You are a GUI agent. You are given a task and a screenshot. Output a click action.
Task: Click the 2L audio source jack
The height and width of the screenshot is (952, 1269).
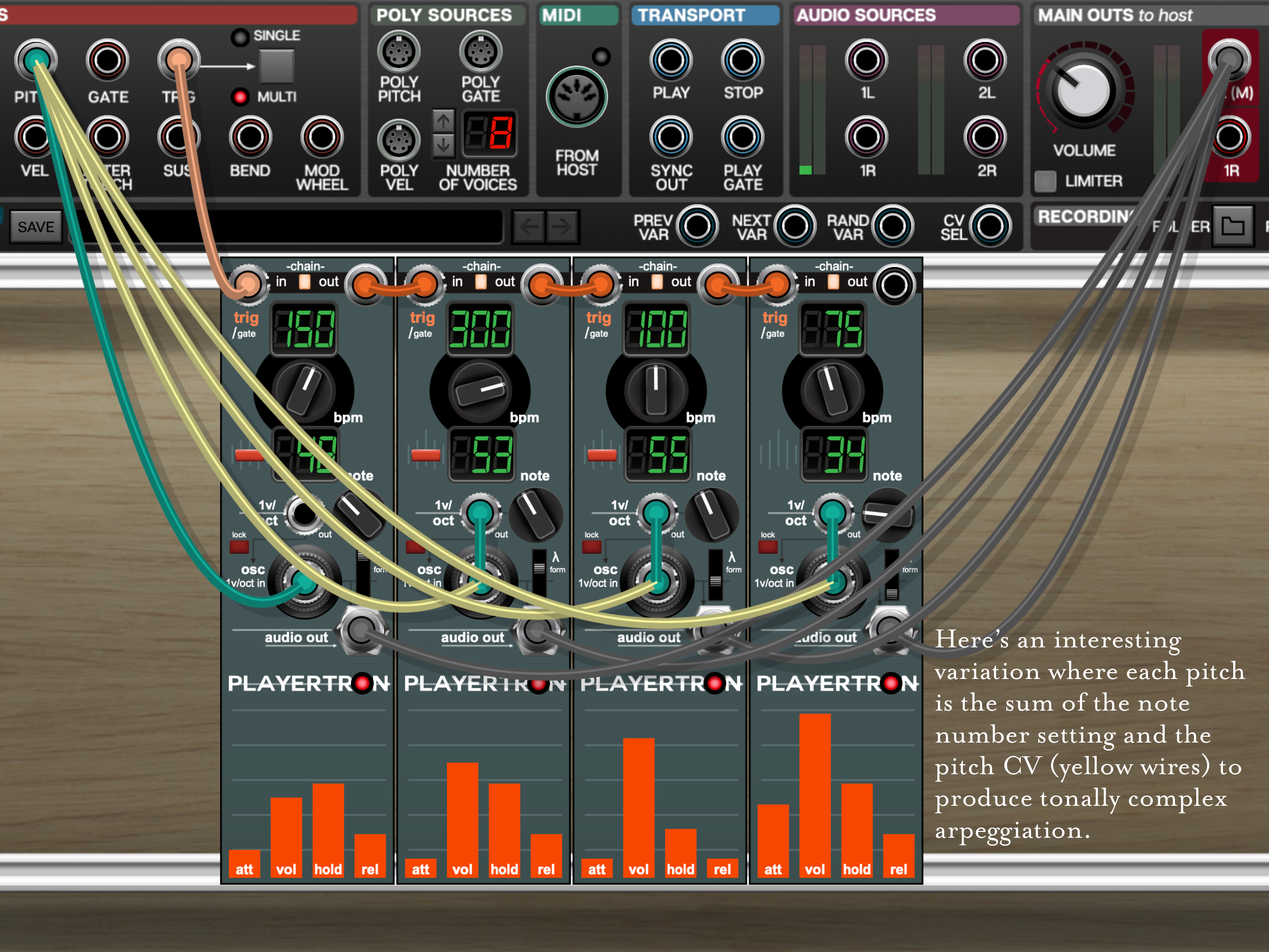985,60
